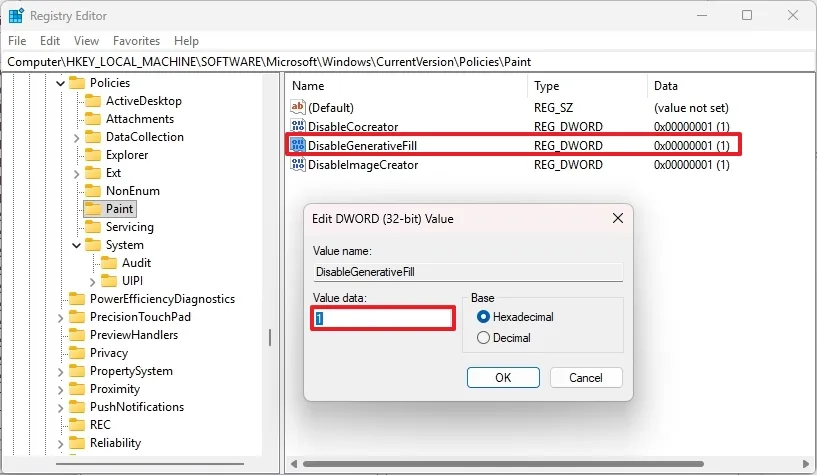817x475 pixels.
Task: Click the UIPI folder icon
Action: coord(109,281)
